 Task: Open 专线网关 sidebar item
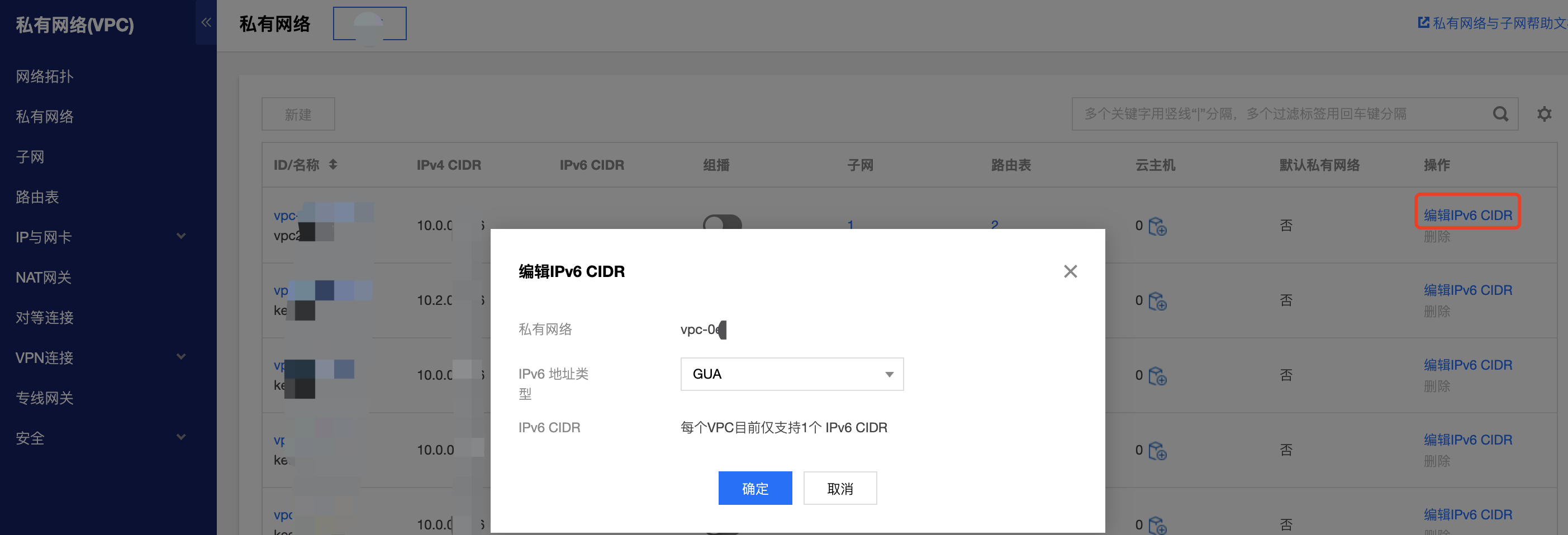[45, 398]
